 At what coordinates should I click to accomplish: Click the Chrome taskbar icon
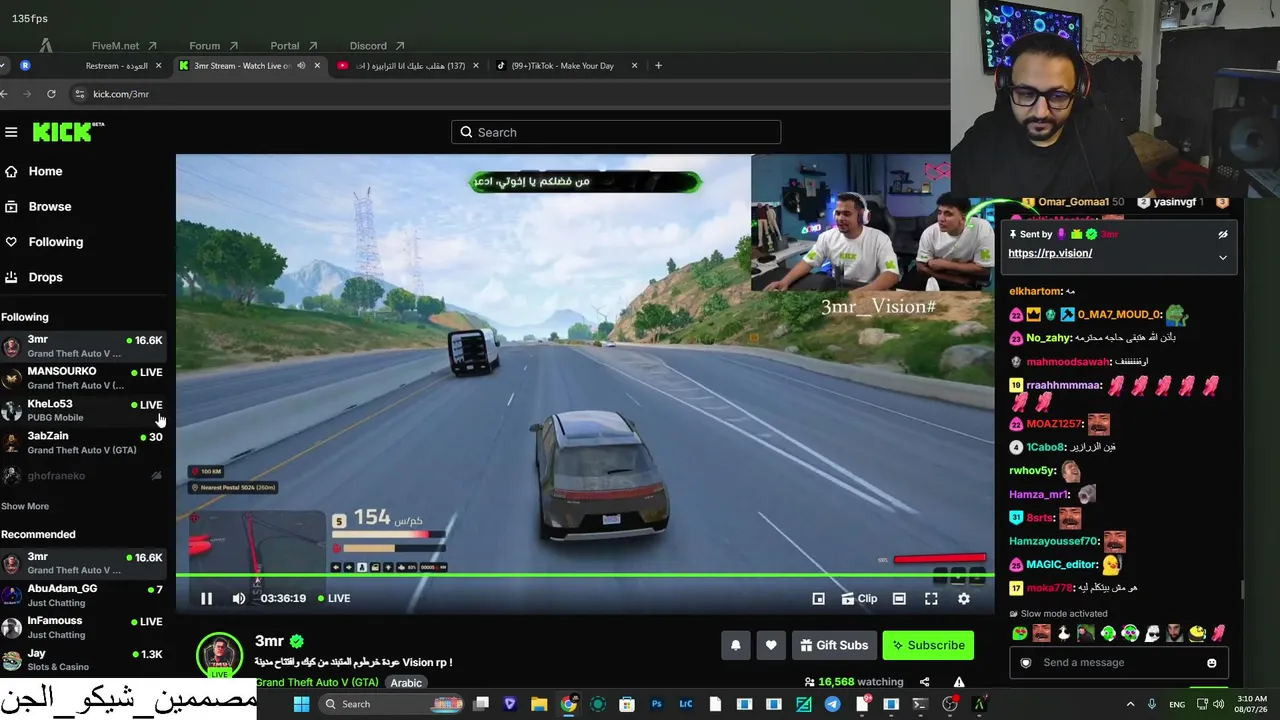pyautogui.click(x=568, y=704)
